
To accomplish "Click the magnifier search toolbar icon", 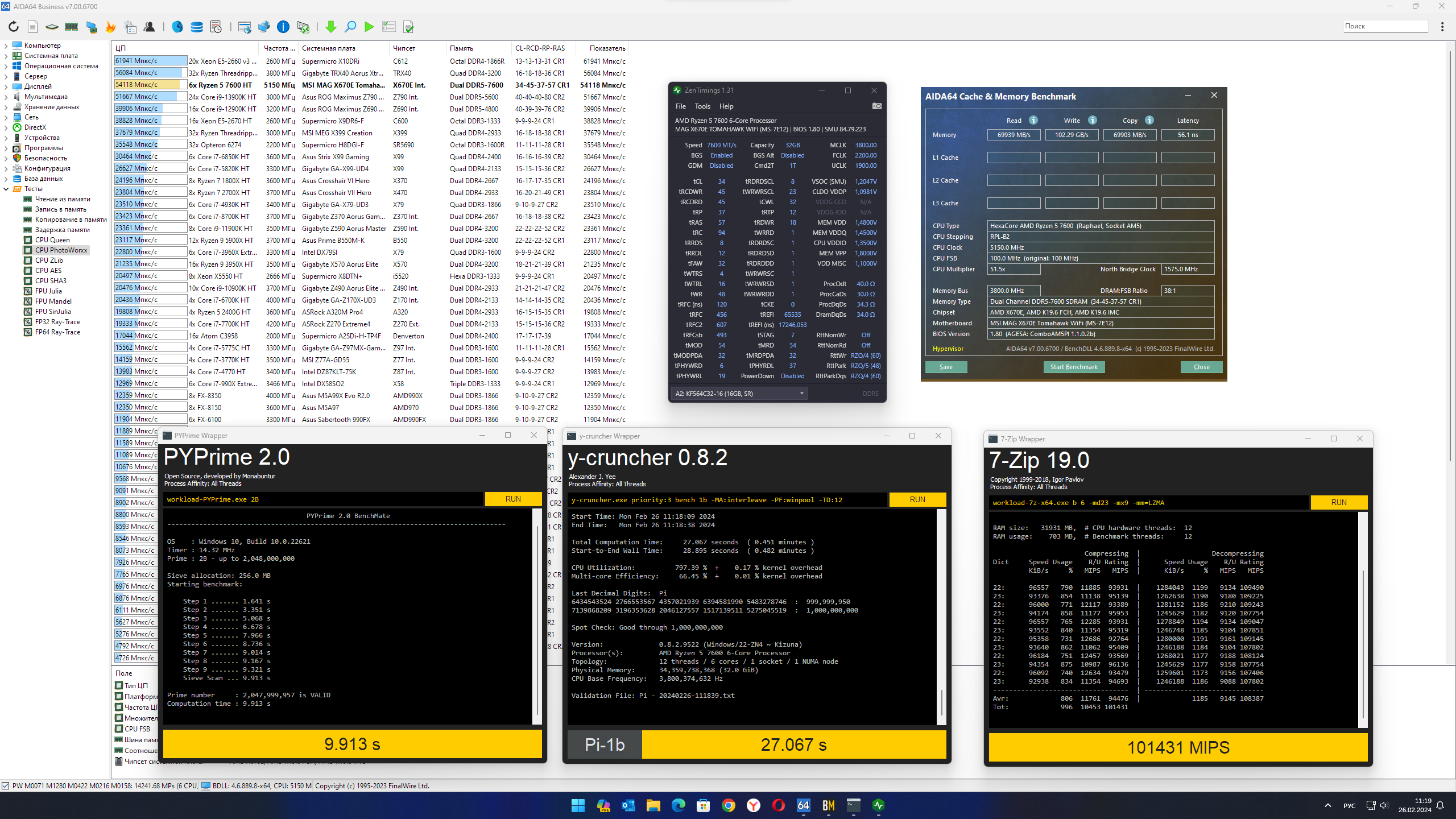I will click(350, 27).
